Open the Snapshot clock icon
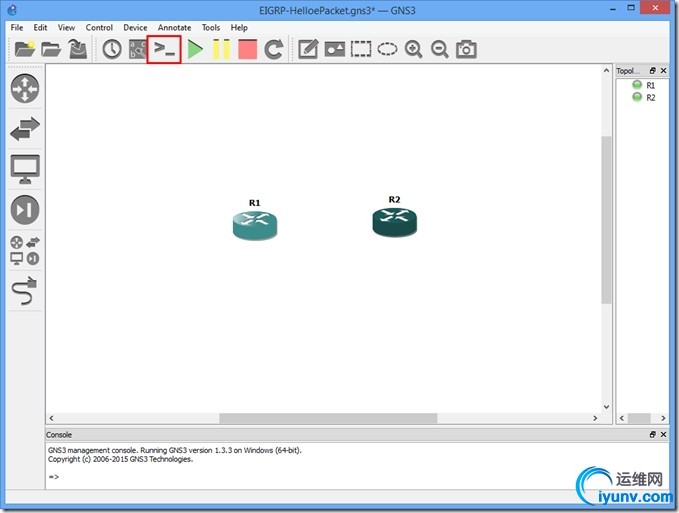This screenshot has width=679, height=513. pos(112,49)
